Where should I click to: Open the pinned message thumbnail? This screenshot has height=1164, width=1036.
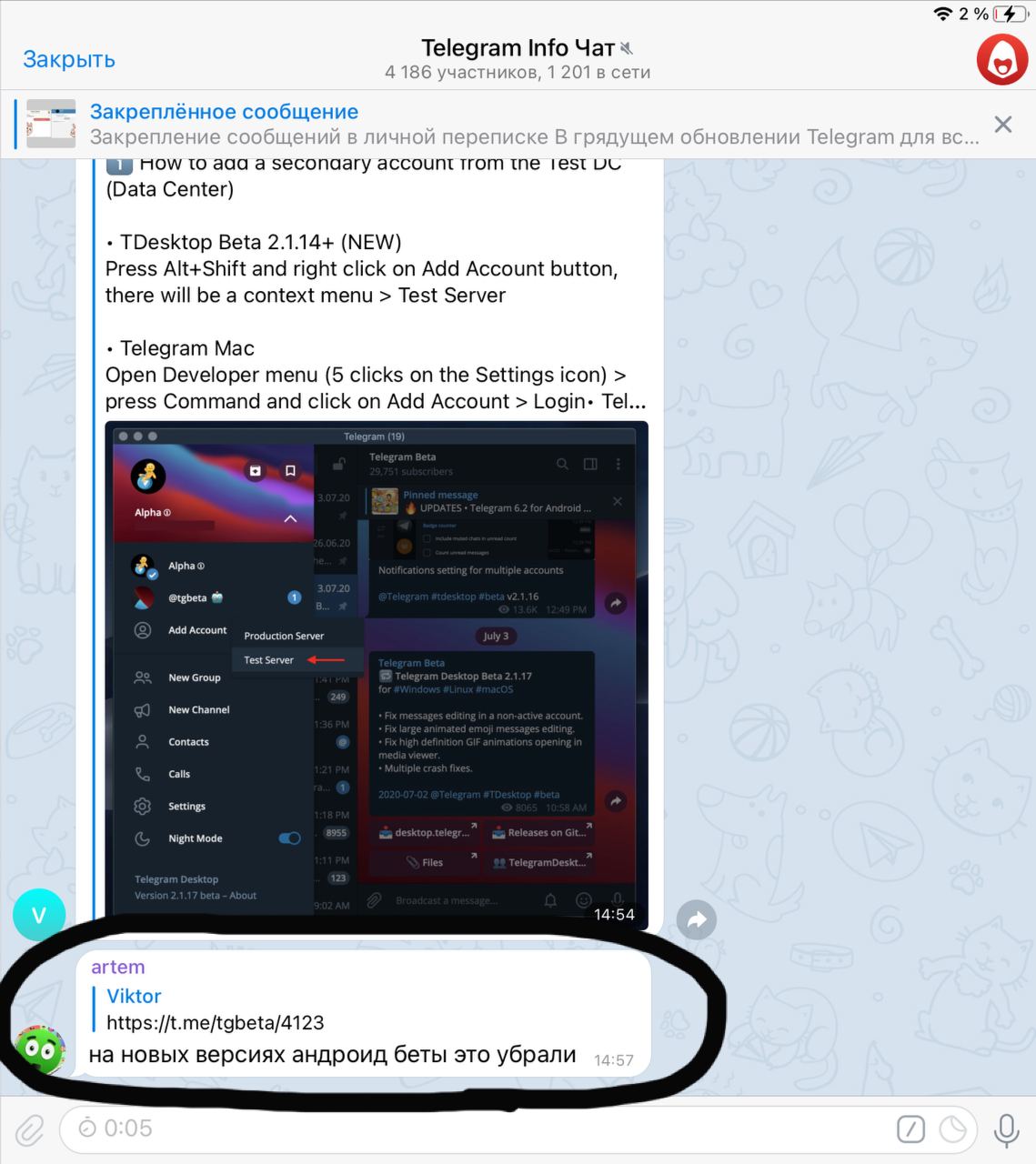point(51,124)
